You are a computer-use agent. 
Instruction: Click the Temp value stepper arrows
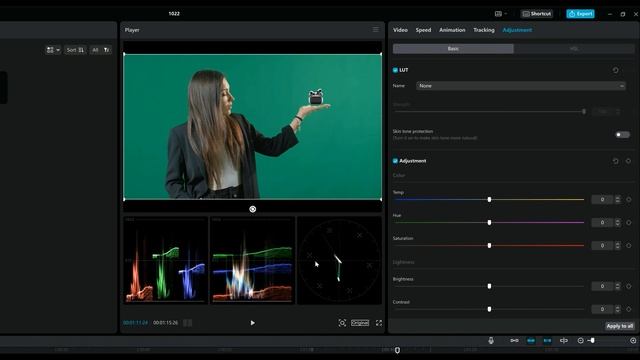point(618,200)
